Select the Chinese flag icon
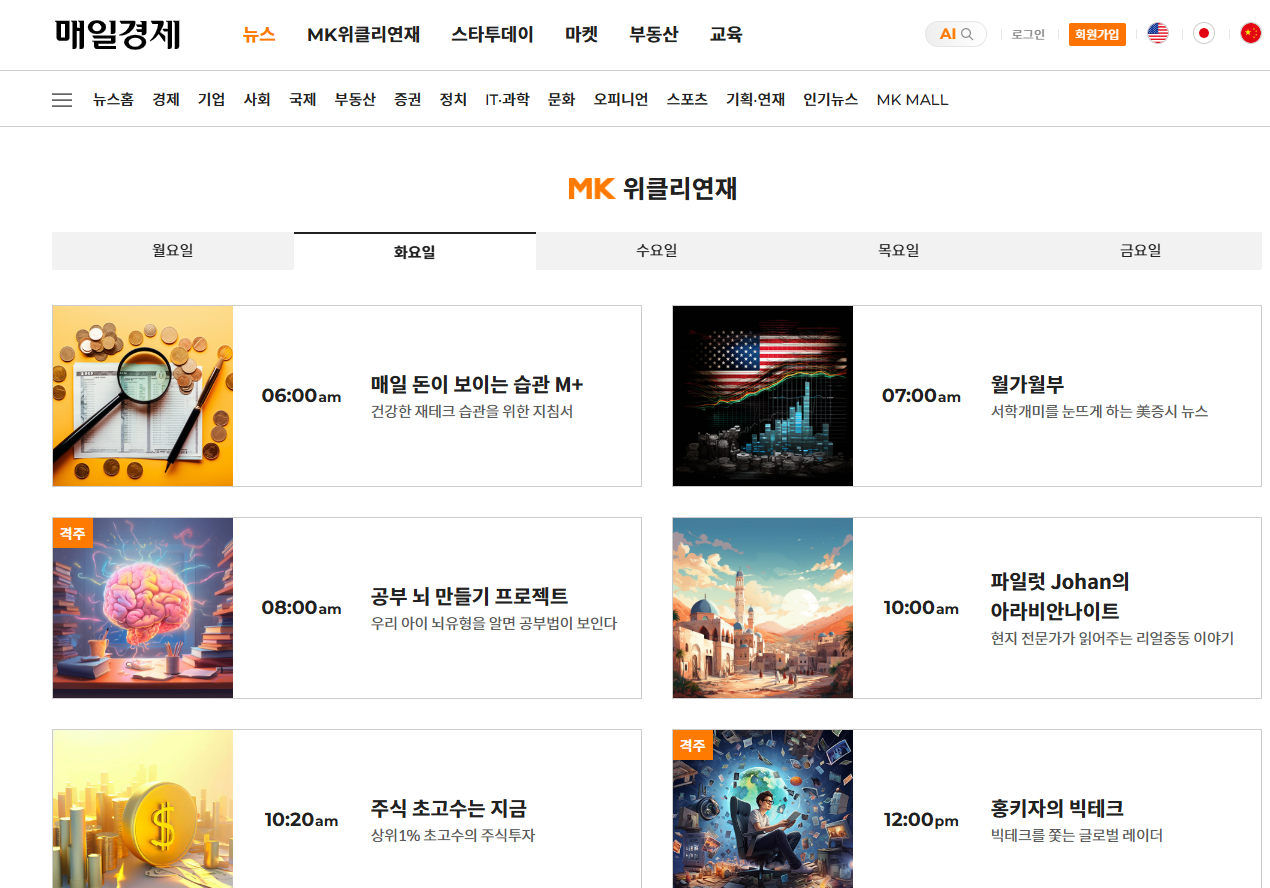Image resolution: width=1270 pixels, height=888 pixels. [1249, 32]
